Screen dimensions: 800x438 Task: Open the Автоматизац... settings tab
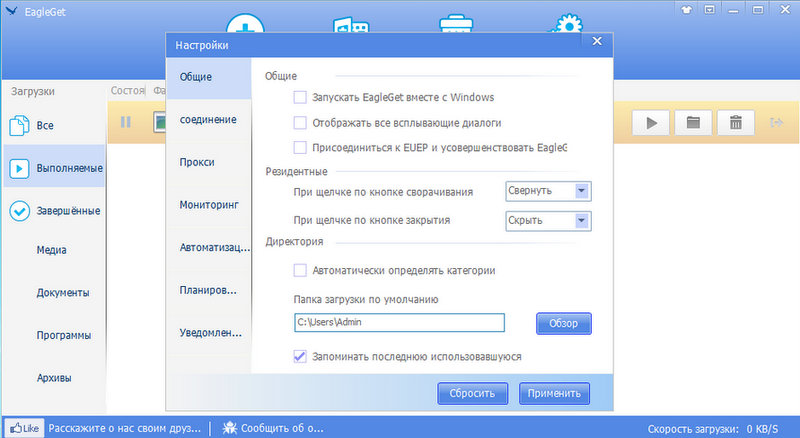(x=209, y=248)
